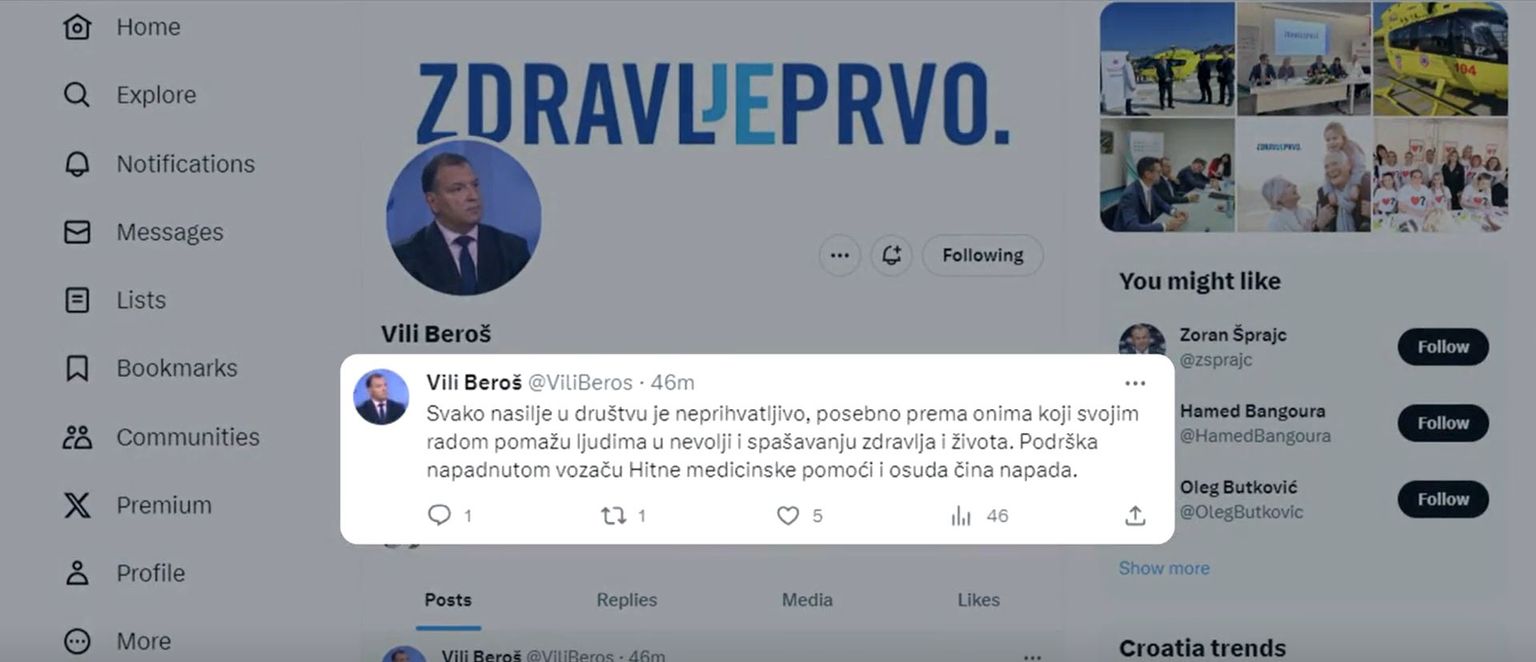Switch to the Replies tab
The height and width of the screenshot is (662, 1536).
pyautogui.click(x=627, y=600)
